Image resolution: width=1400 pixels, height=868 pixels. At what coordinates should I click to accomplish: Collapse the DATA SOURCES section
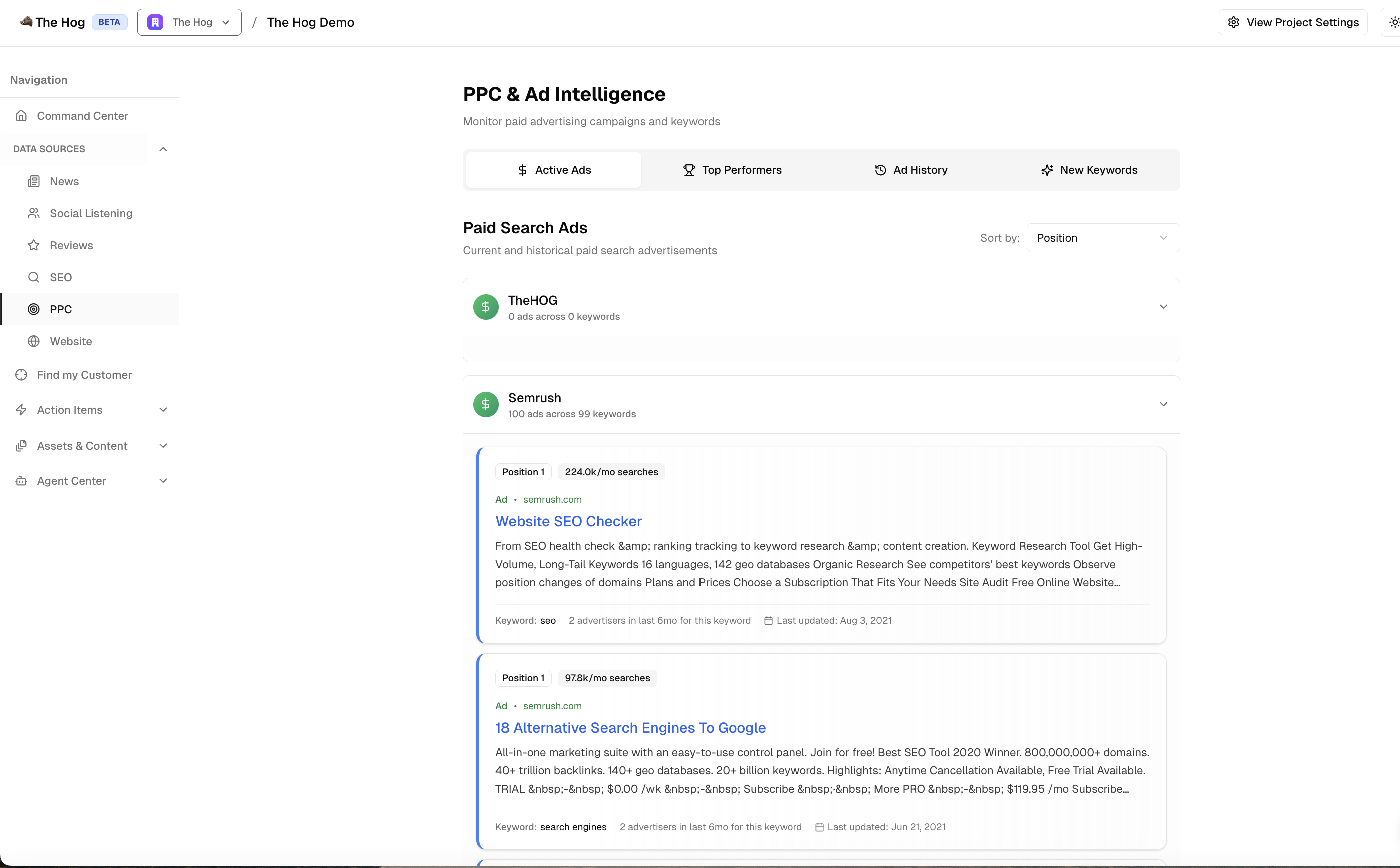163,149
